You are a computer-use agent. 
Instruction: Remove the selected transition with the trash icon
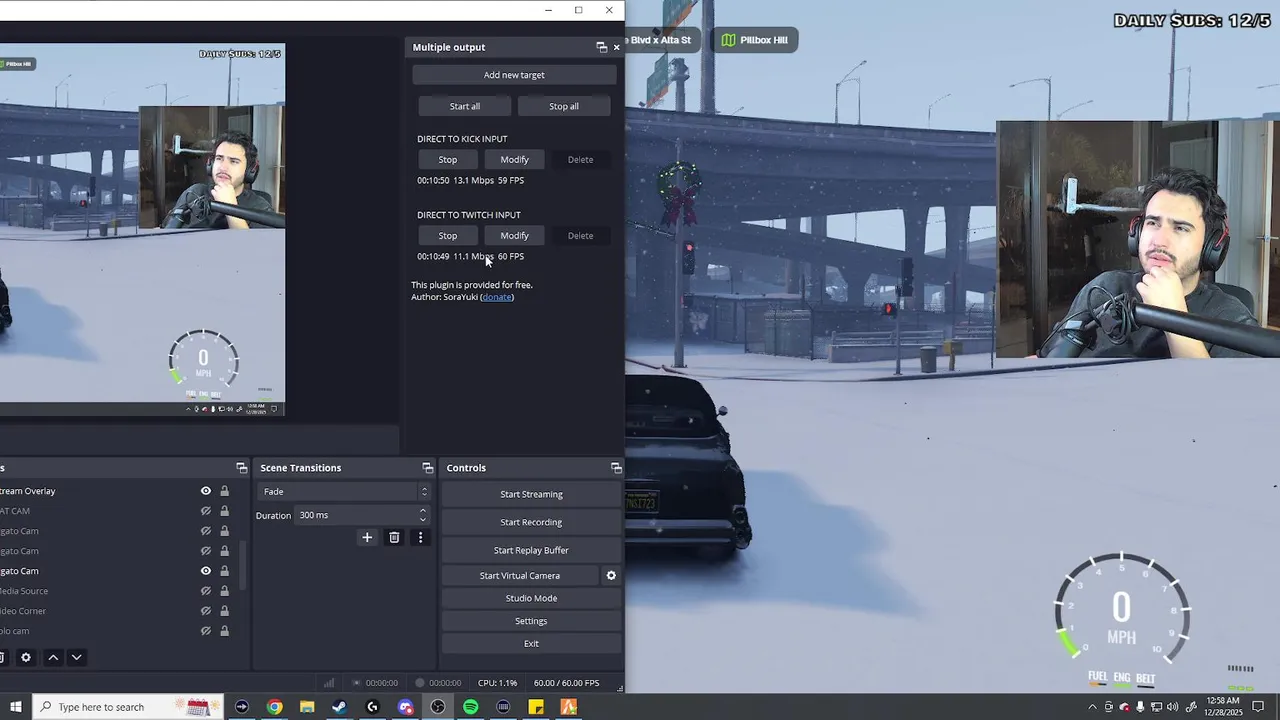coord(394,538)
